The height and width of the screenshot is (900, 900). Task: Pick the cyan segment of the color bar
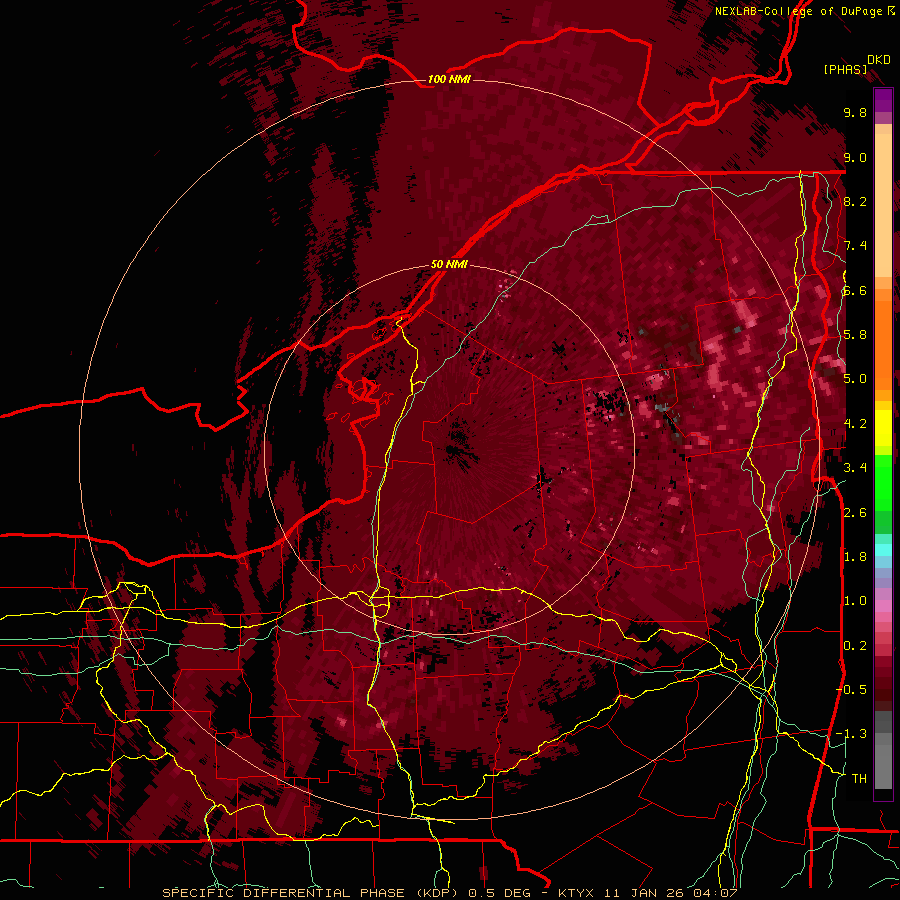click(x=883, y=549)
